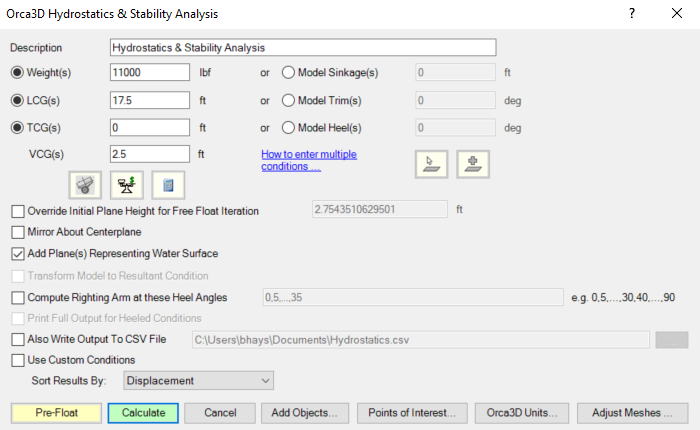Click the add-plane icon with plus sign
The width and height of the screenshot is (700, 430).
click(473, 164)
